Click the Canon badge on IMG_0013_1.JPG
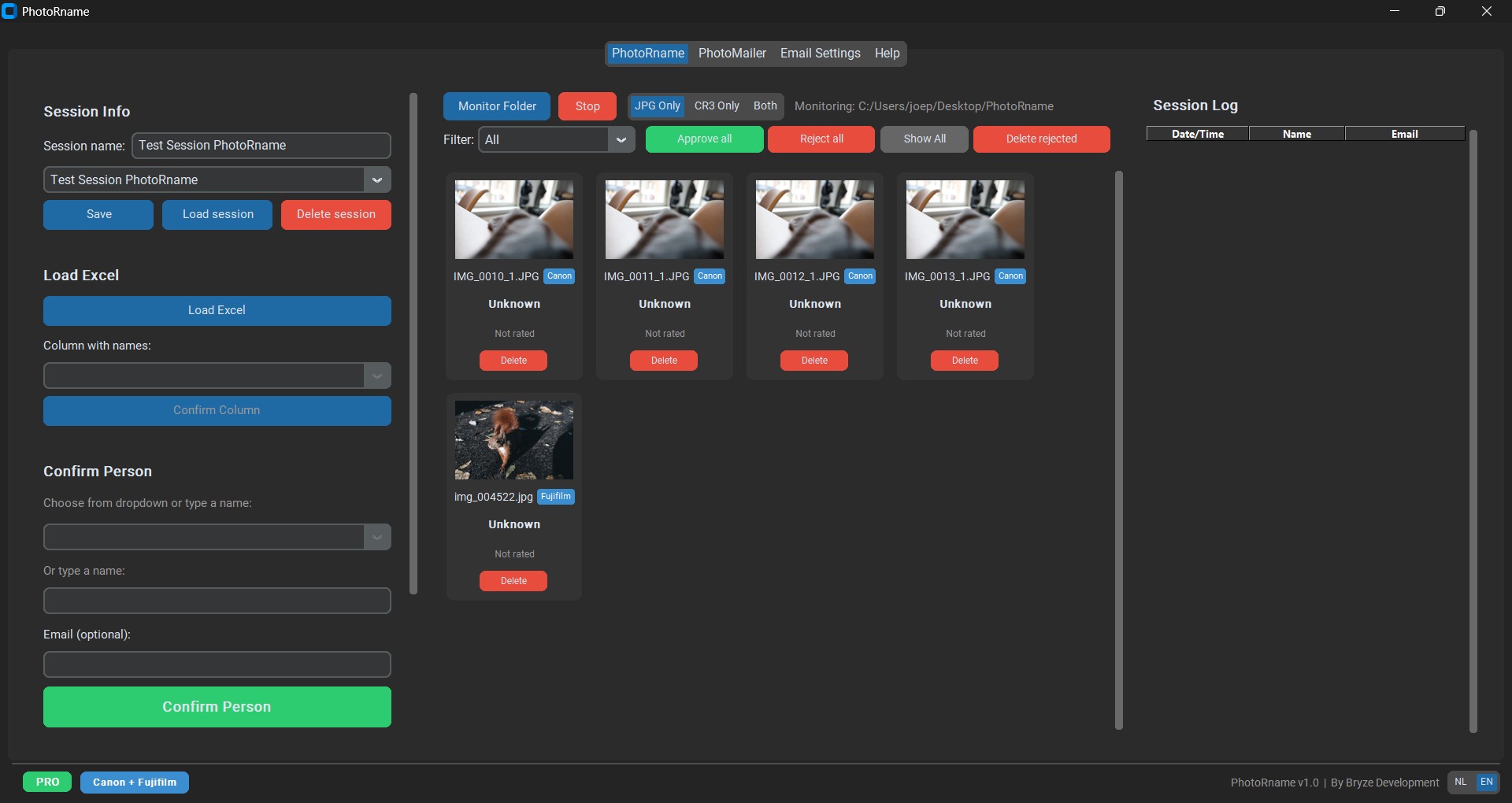1512x803 pixels. [x=1010, y=276]
